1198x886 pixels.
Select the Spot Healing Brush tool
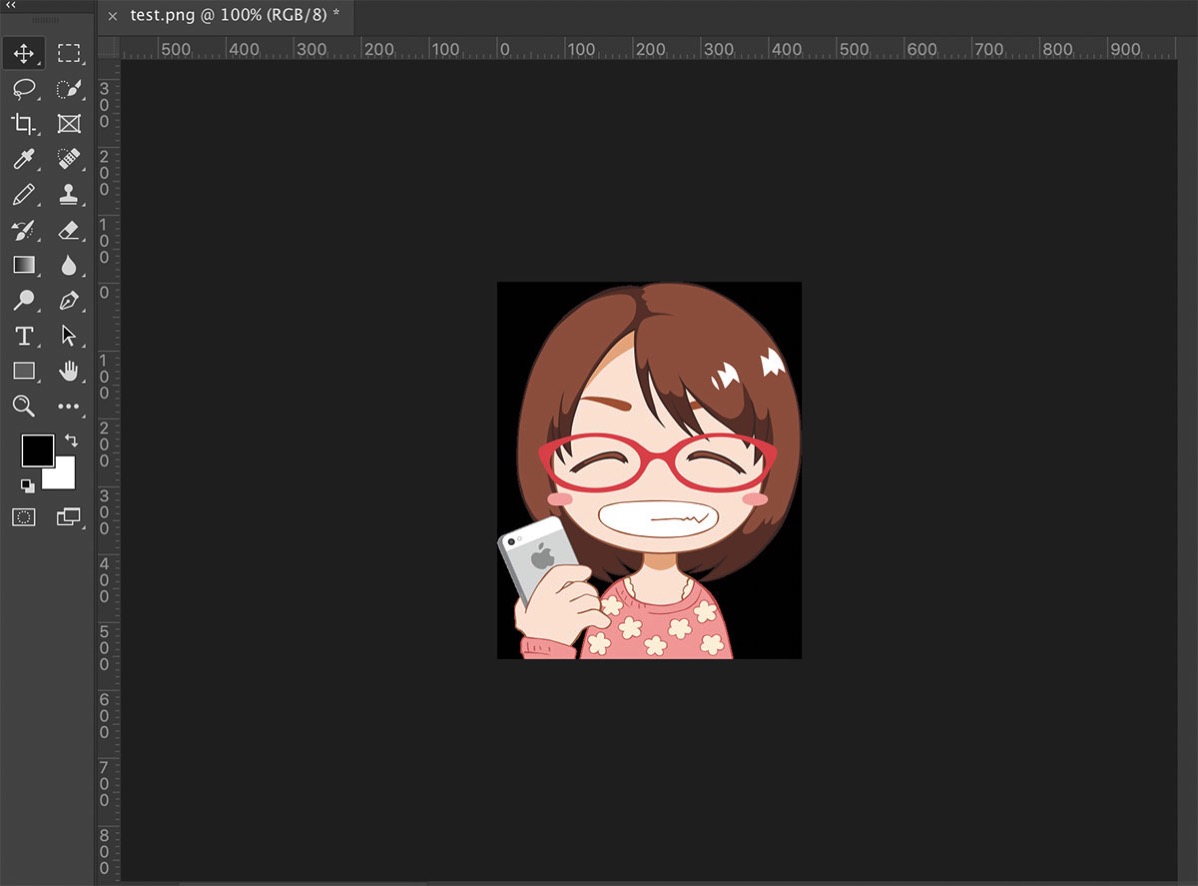69,159
